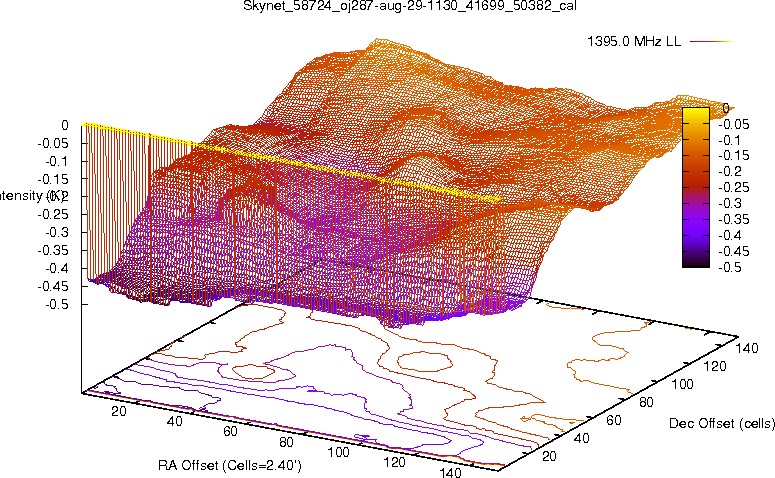Click -0.15 on the left intensity axis
This screenshot has width=775, height=478.
point(53,179)
